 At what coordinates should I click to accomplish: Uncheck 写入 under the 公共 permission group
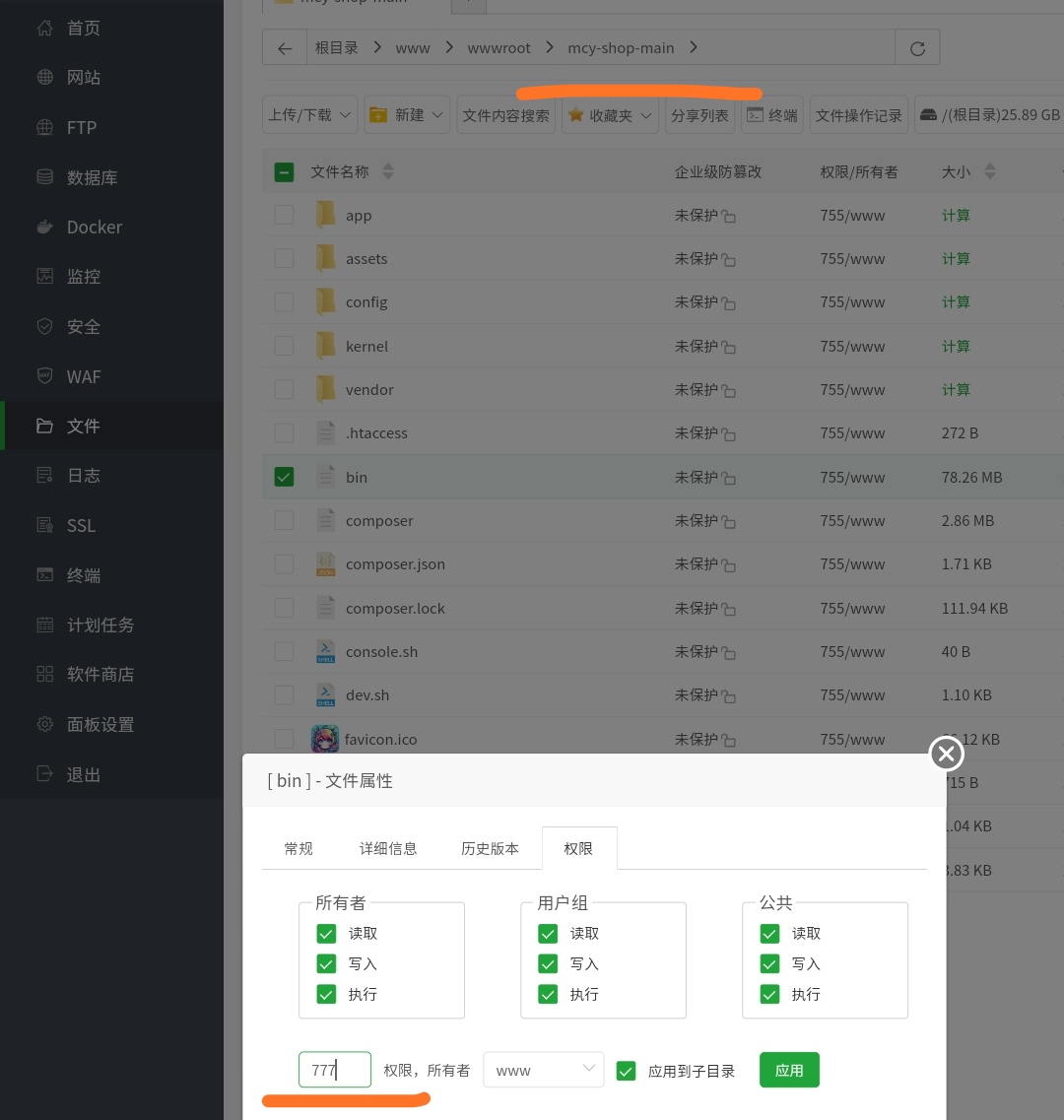point(769,963)
